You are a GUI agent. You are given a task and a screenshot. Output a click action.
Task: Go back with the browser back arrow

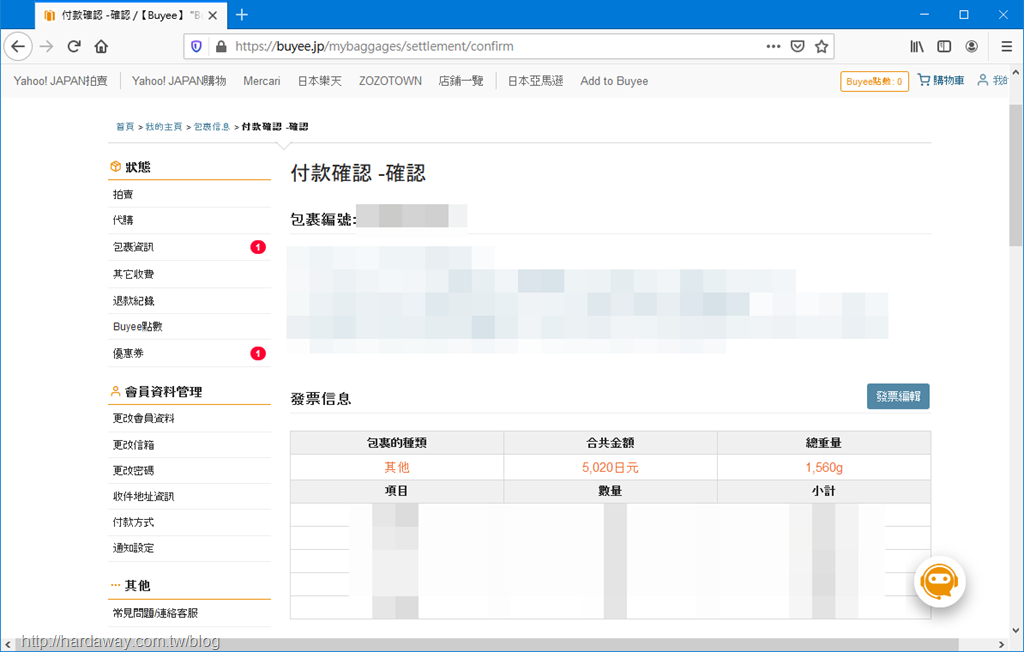(18, 46)
